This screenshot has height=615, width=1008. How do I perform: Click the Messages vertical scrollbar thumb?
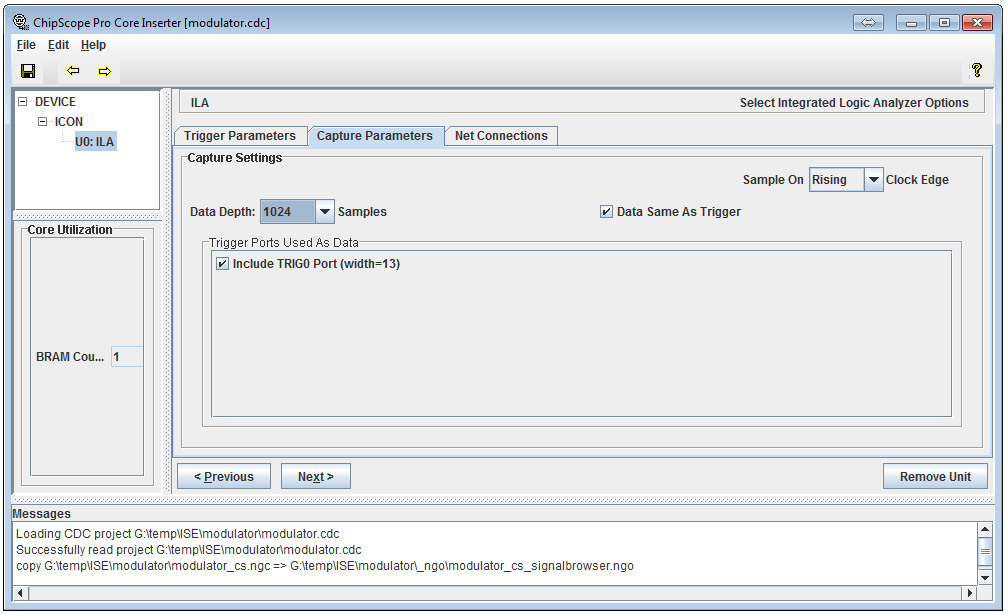(985, 551)
